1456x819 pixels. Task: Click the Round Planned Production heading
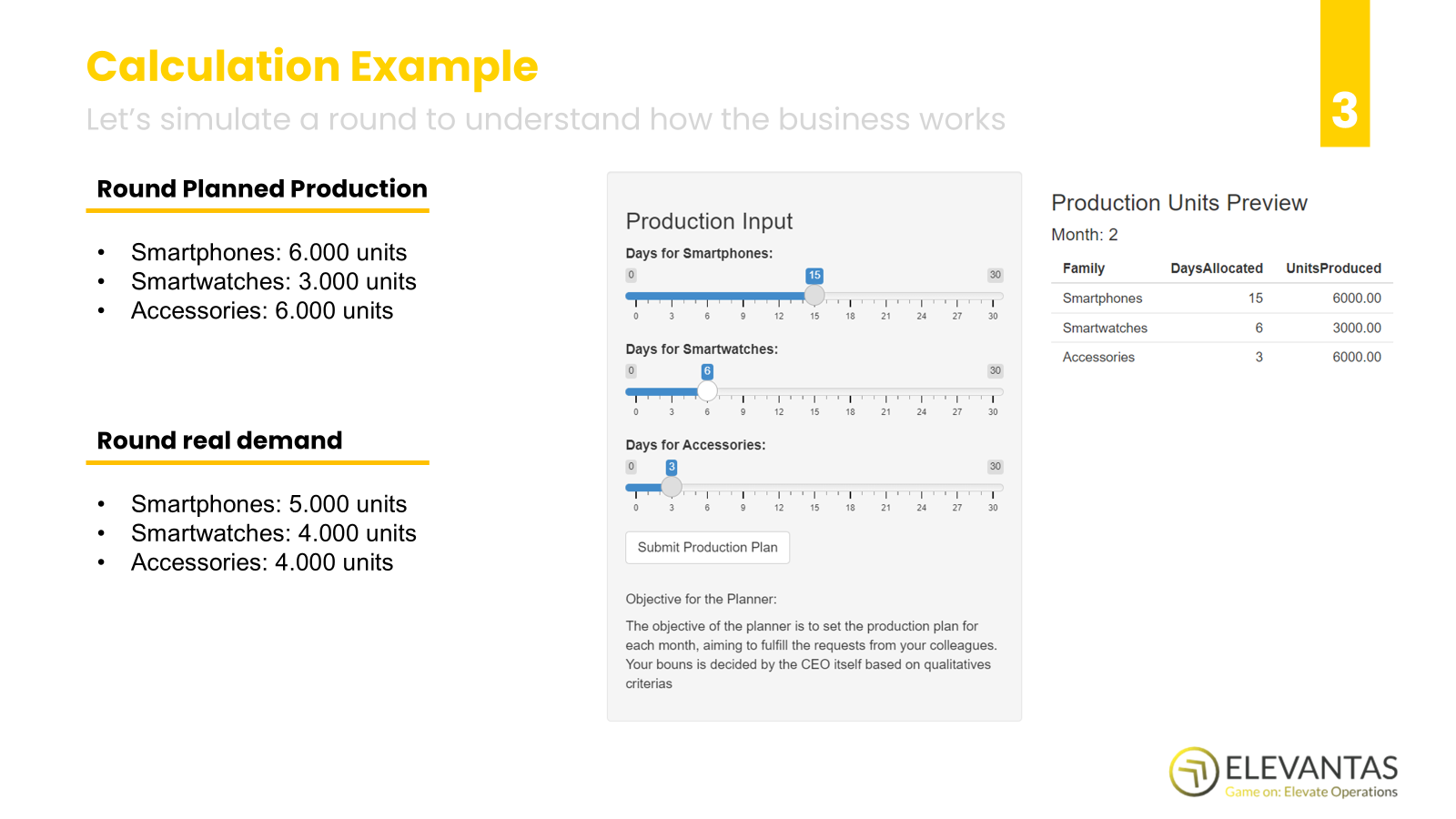[x=262, y=189]
